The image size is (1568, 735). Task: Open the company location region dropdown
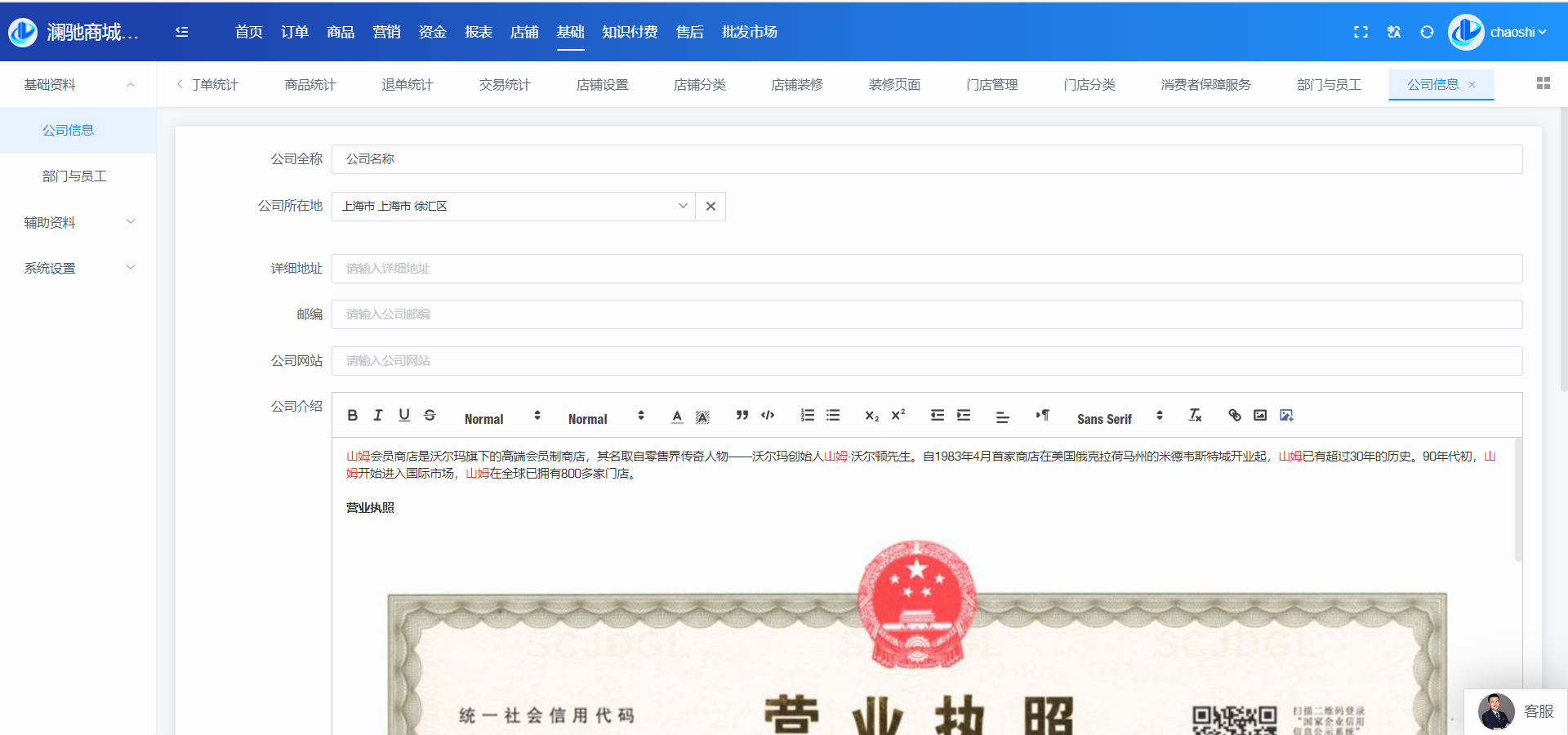point(514,207)
